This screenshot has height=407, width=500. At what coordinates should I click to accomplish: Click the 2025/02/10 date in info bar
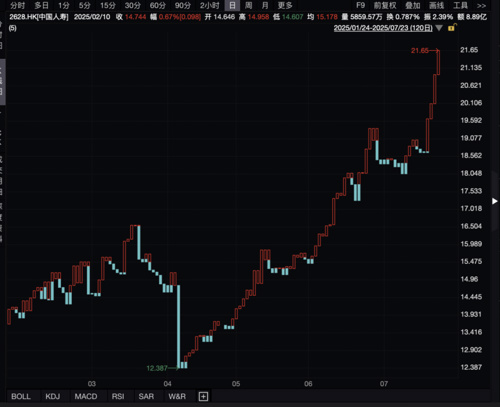(92, 17)
